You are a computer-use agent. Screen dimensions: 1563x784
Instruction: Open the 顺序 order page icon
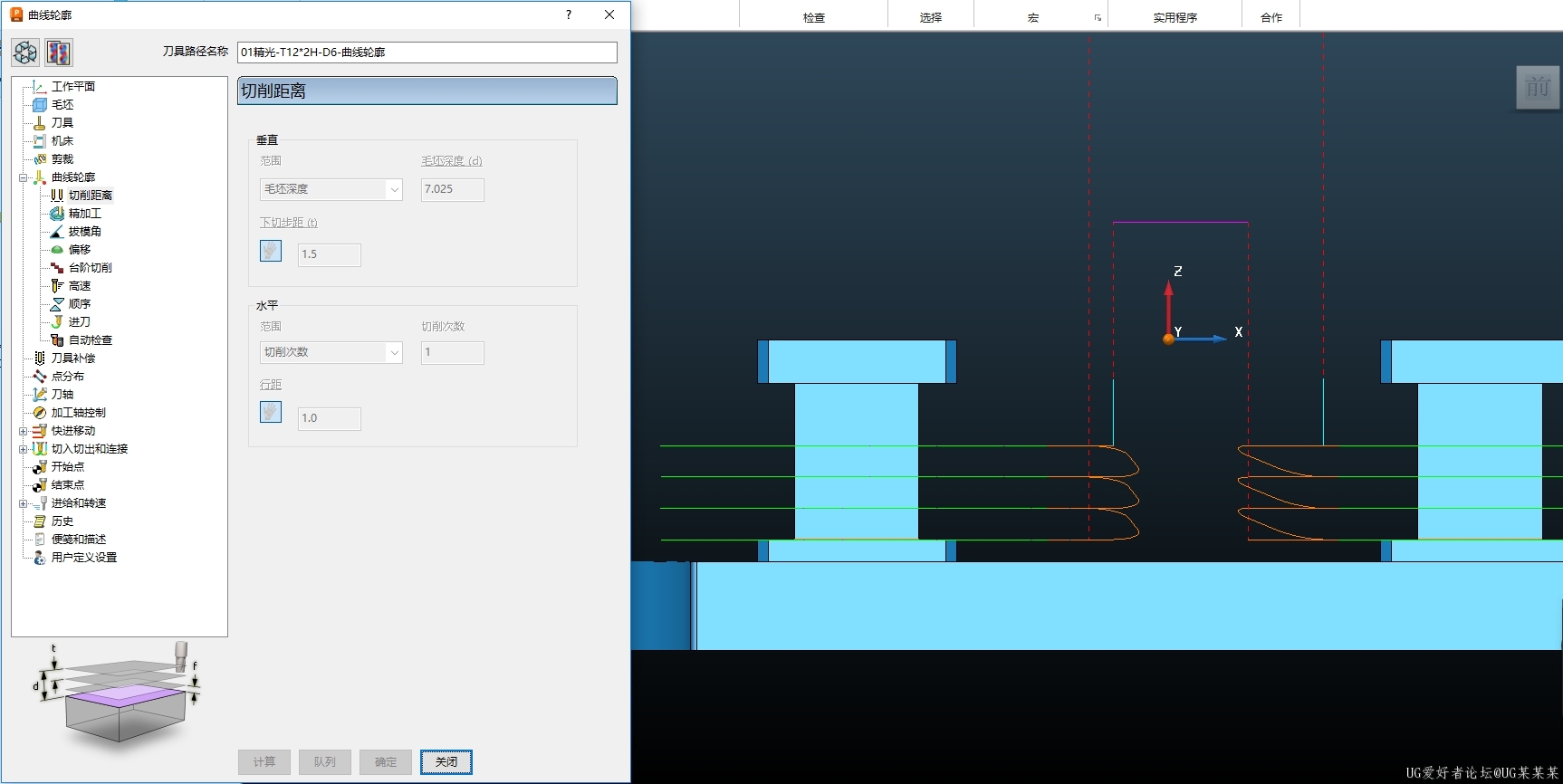click(57, 304)
